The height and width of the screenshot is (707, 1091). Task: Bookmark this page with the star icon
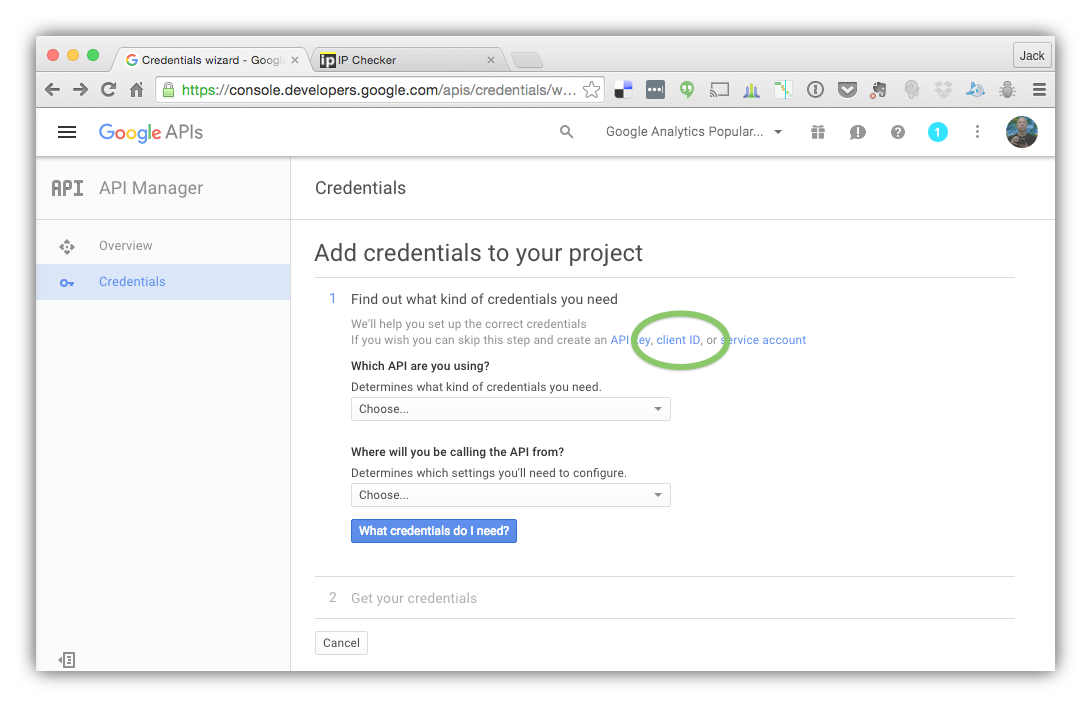point(591,90)
